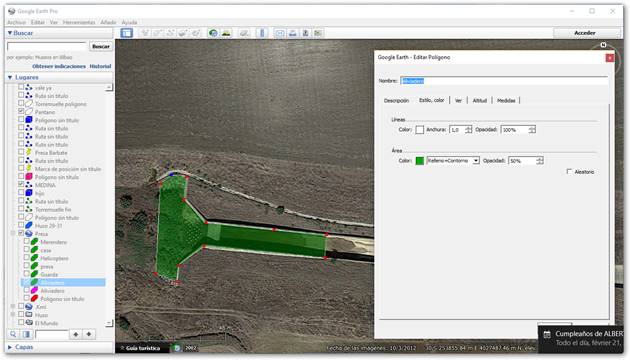630x360 pixels.
Task: Toggle the MEDINA checkbox
Action: click(x=21, y=185)
